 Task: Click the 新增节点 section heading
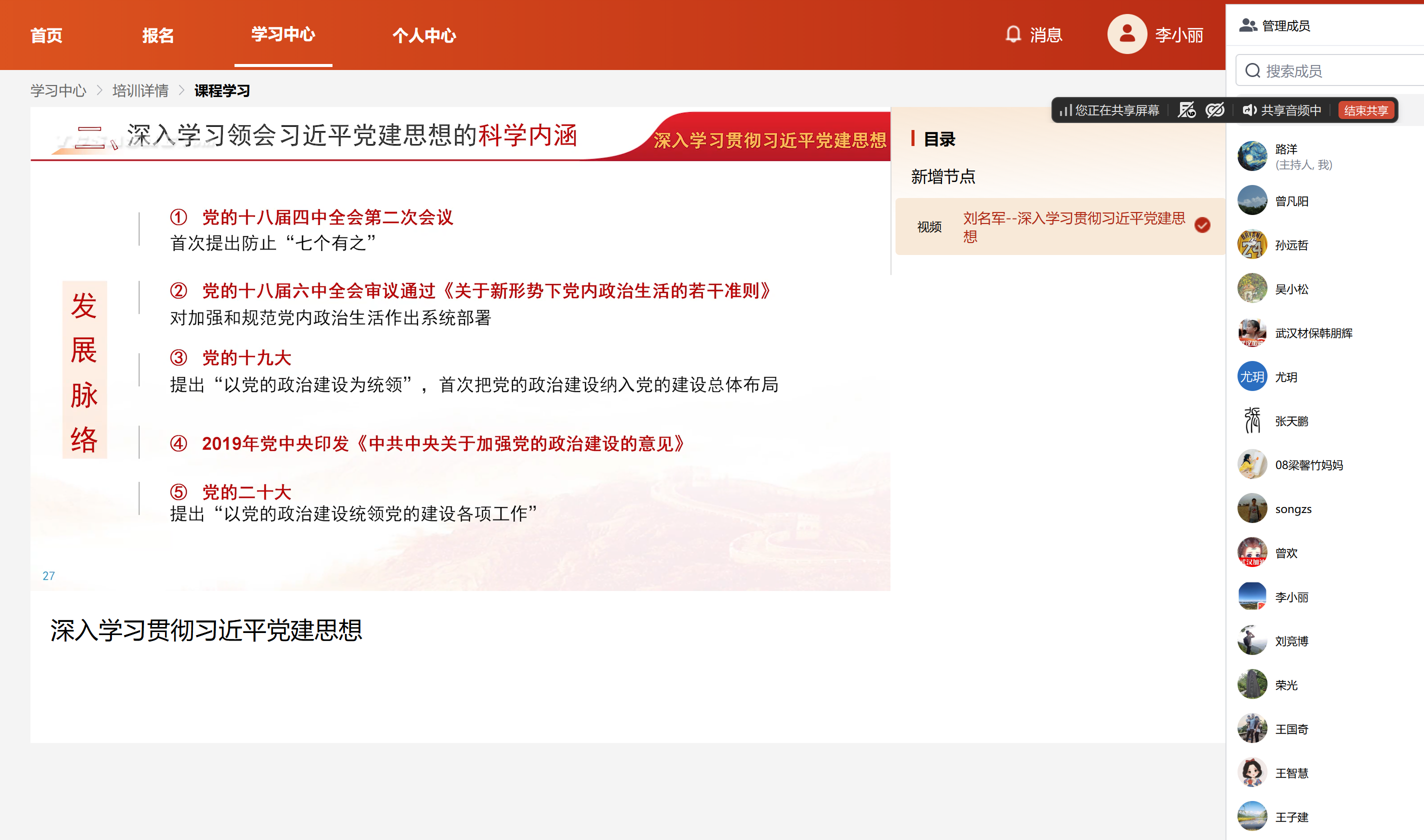pyautogui.click(x=943, y=176)
